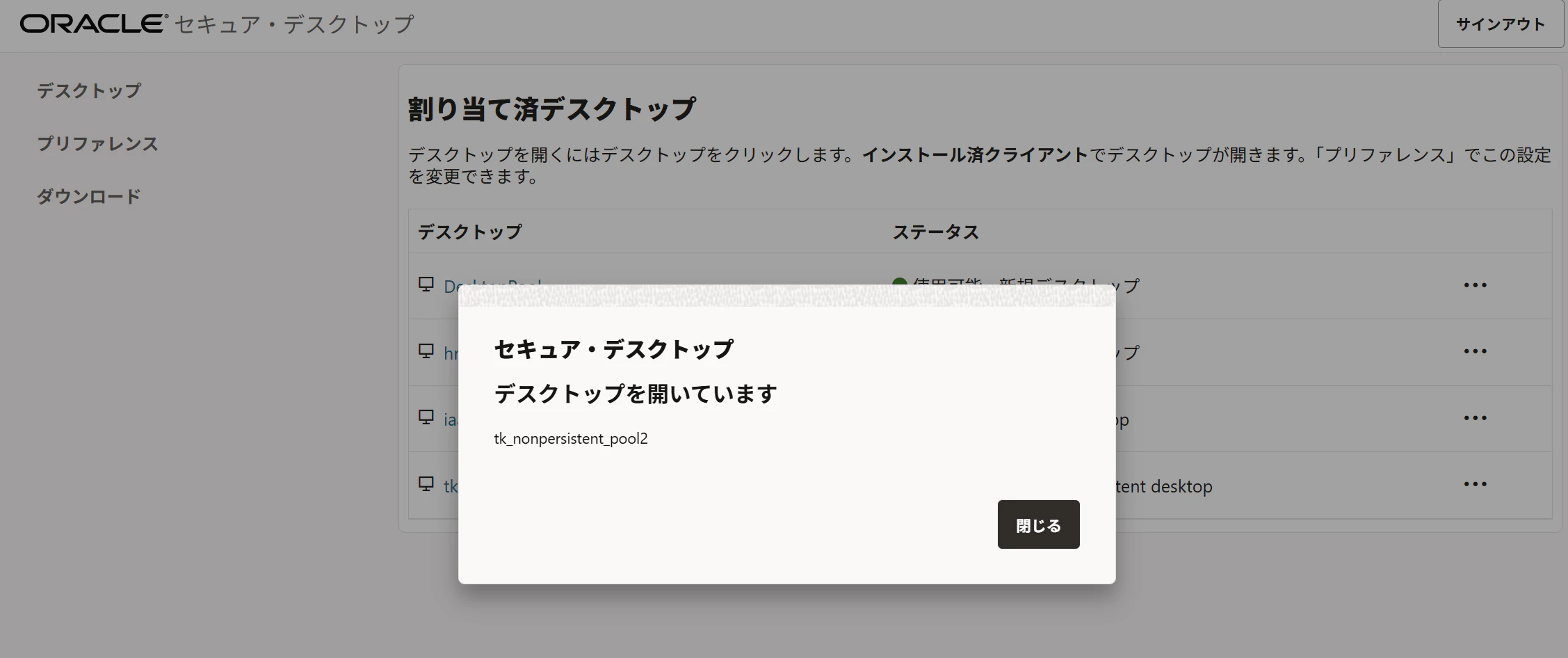The width and height of the screenshot is (1568, 658).
Task: Open ダウンロード in the left sidebar
Action: tap(89, 197)
